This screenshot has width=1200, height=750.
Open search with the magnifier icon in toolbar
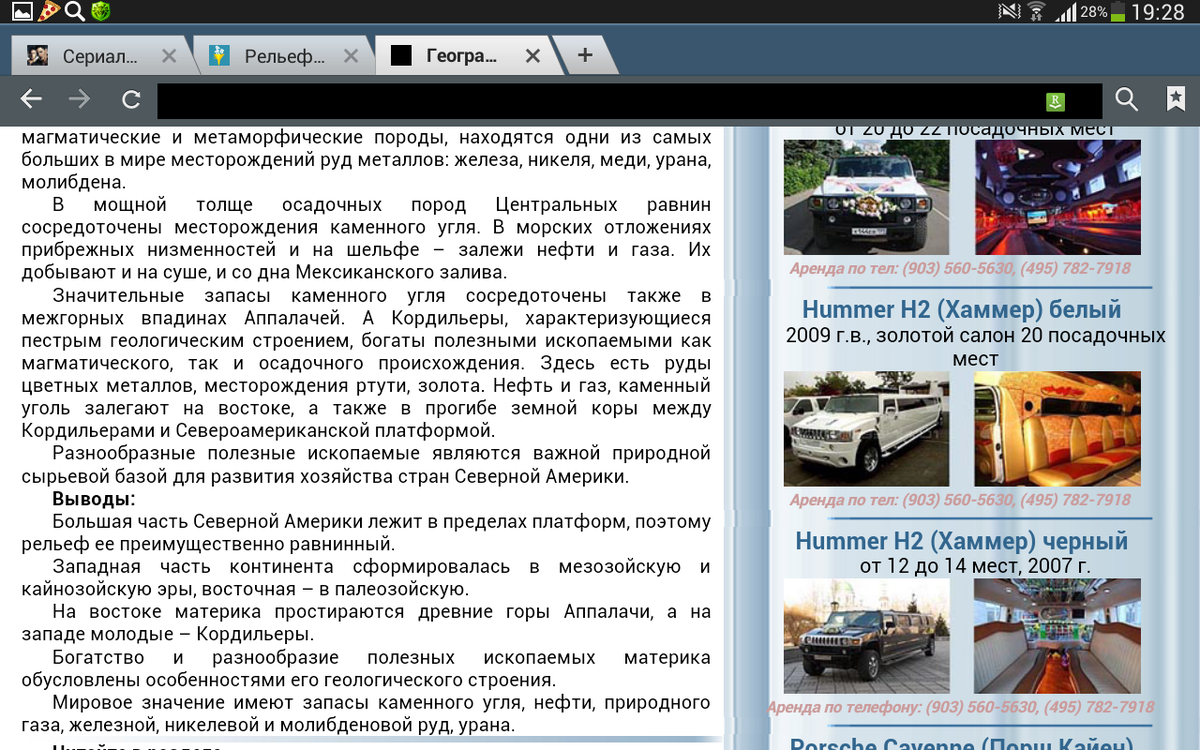[x=1127, y=98]
